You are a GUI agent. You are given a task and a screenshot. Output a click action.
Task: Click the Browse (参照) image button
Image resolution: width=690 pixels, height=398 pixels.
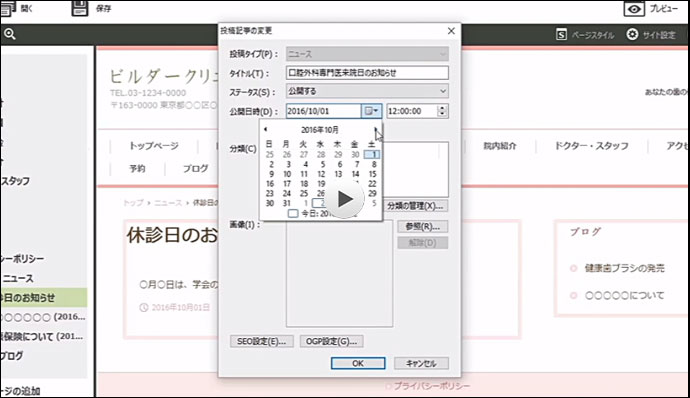pos(422,226)
